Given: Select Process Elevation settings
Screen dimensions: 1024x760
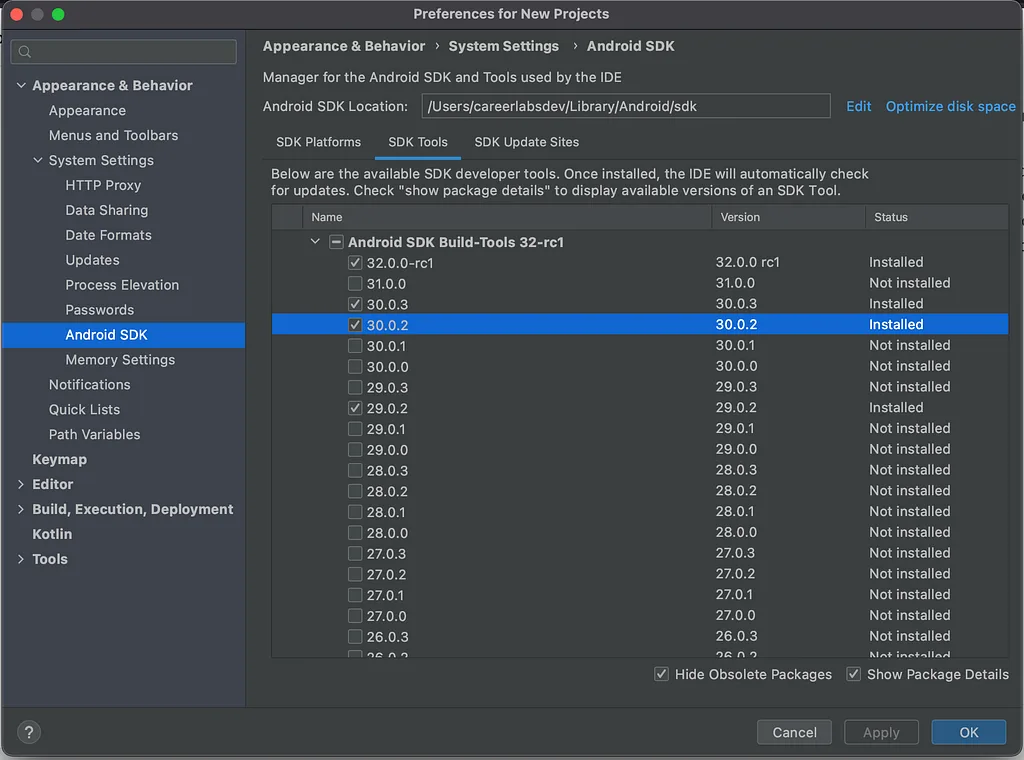Looking at the screenshot, I should [121, 285].
